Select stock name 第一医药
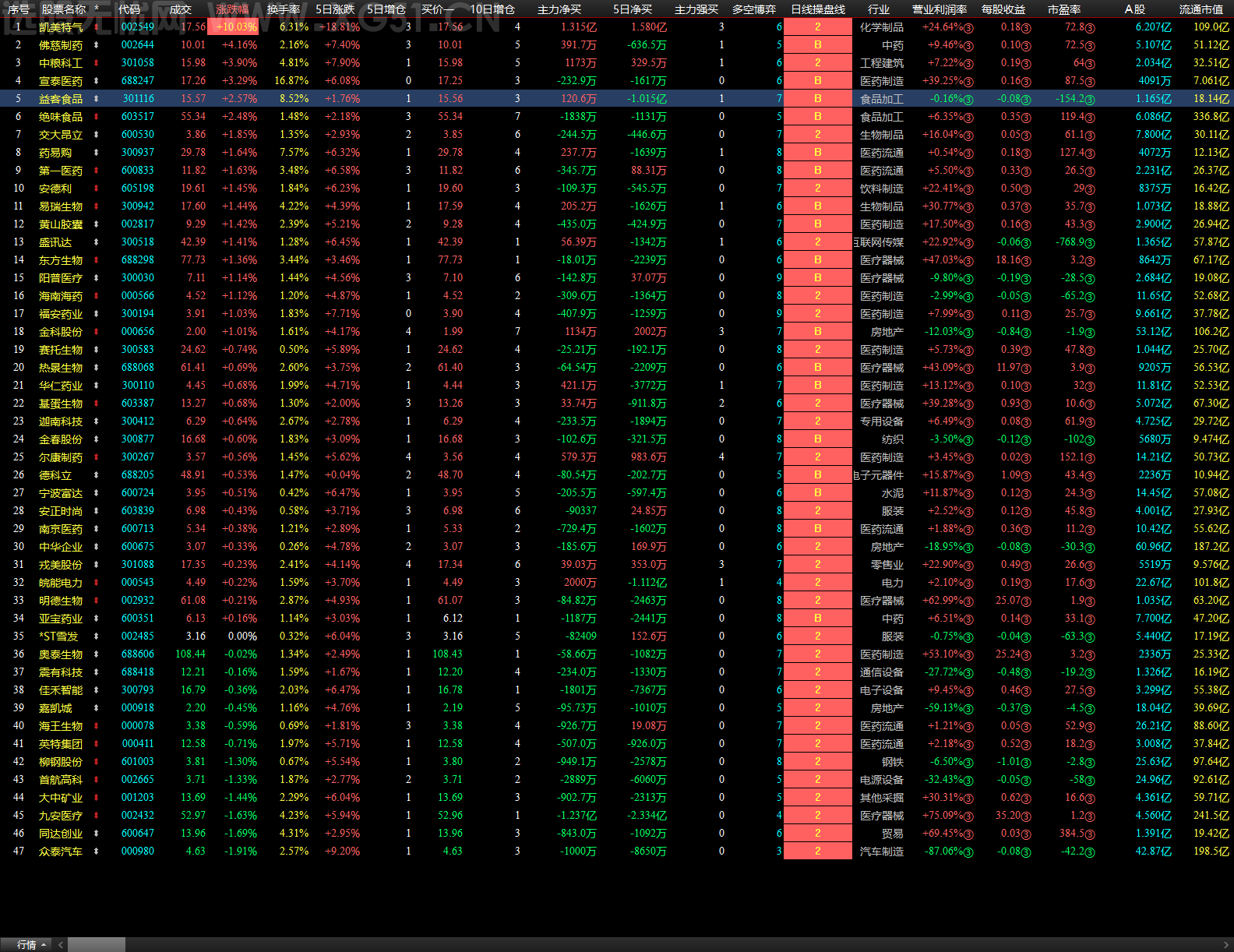This screenshot has width=1234, height=952. click(61, 171)
